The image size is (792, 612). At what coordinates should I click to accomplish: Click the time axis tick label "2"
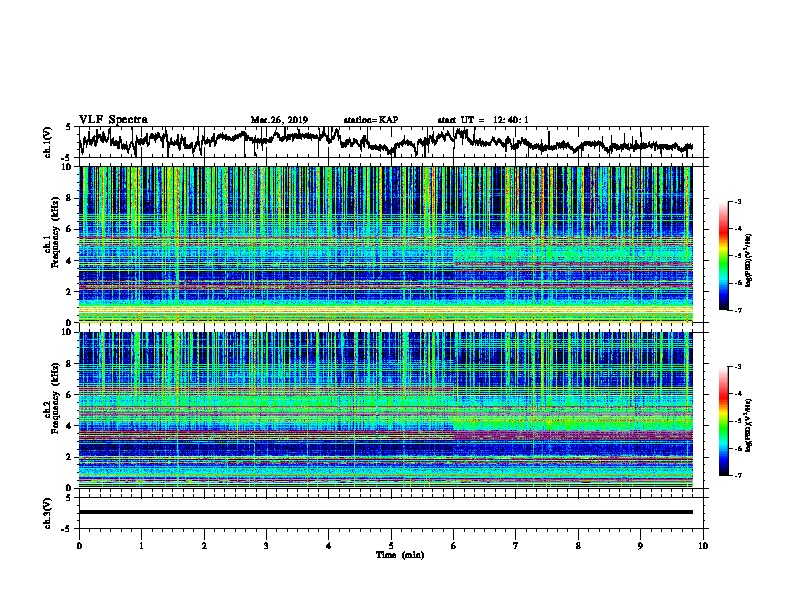point(204,546)
